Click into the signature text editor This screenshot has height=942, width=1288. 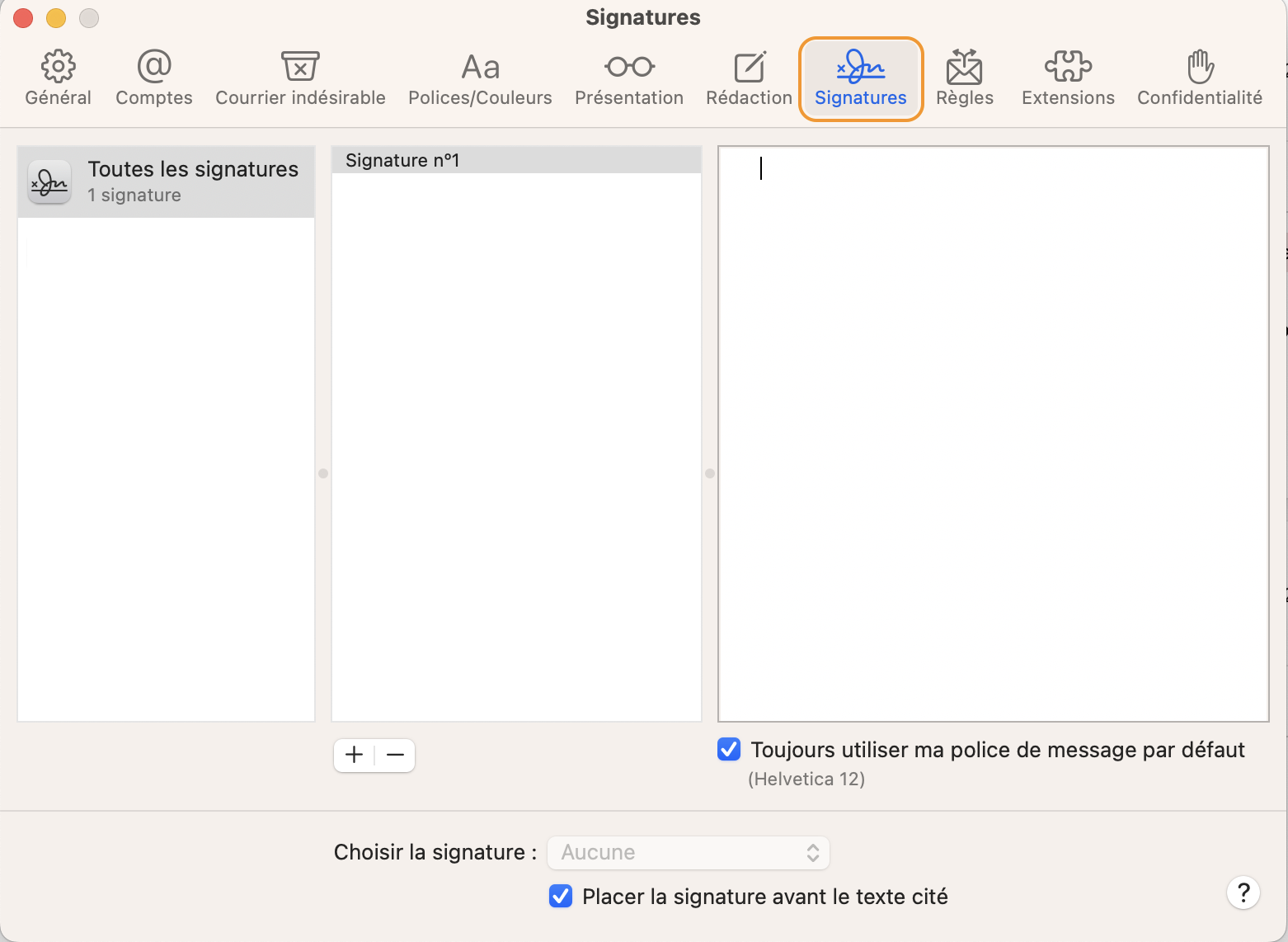994,434
